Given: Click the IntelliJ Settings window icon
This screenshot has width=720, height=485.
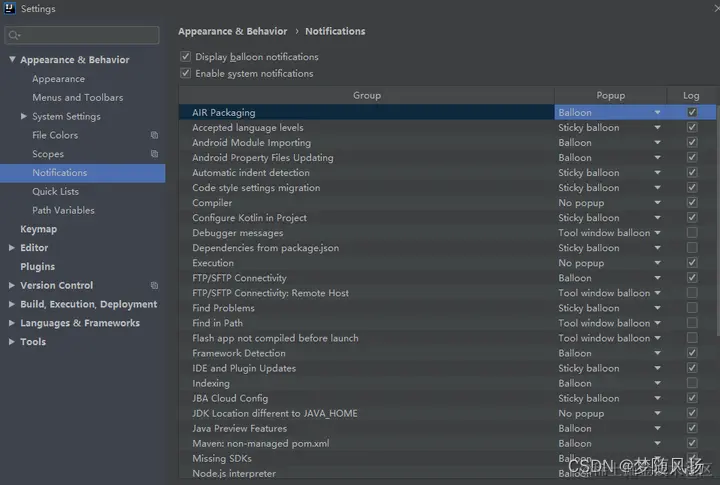Looking at the screenshot, I should tap(9, 8).
